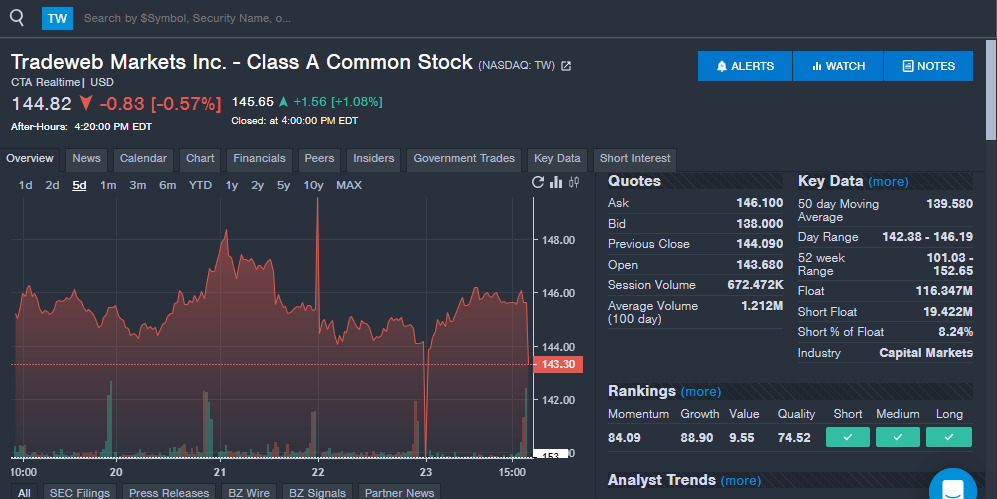The image size is (997, 499).
Task: Open the NOTES button
Action: point(928,66)
